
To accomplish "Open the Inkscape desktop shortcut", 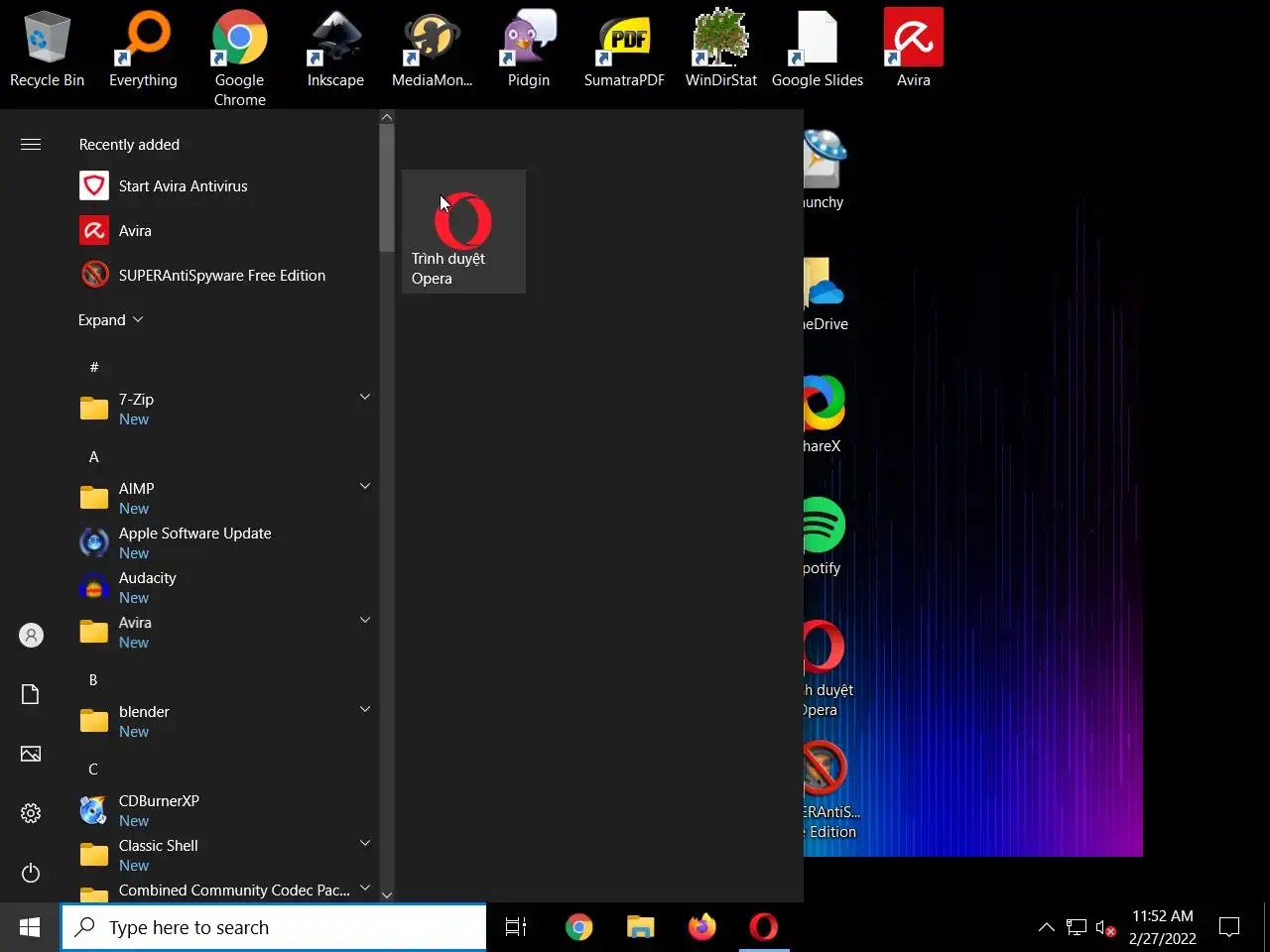I will (x=335, y=50).
